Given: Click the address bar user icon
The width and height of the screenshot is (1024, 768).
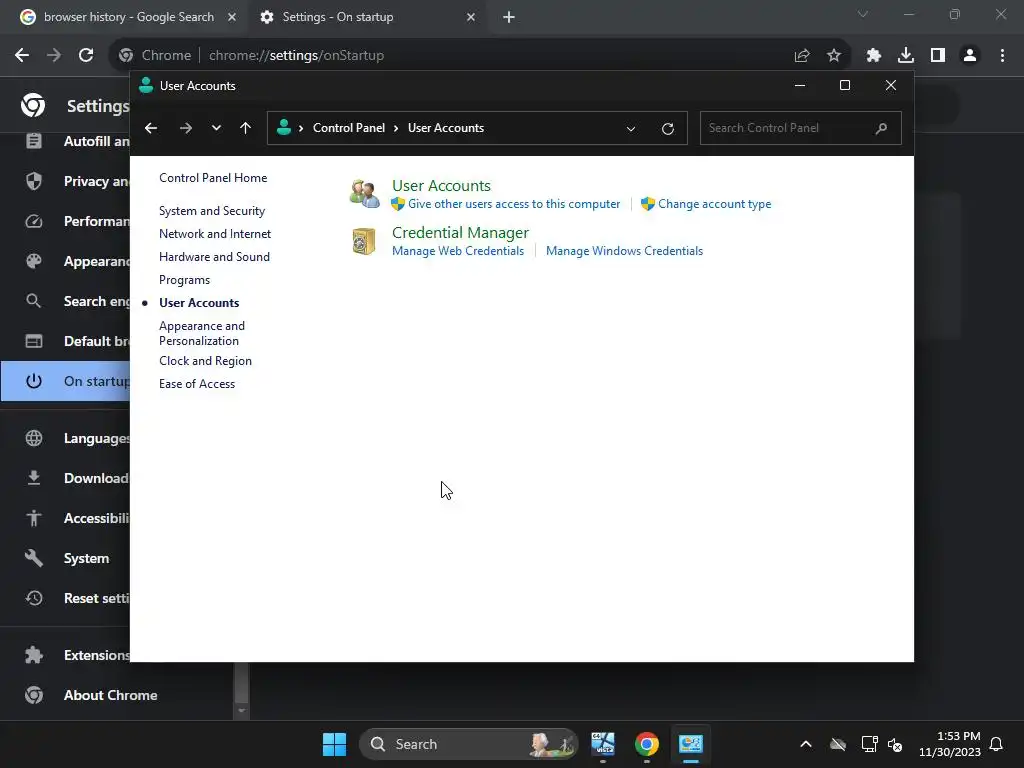Looking at the screenshot, I should pyautogui.click(x=284, y=127).
